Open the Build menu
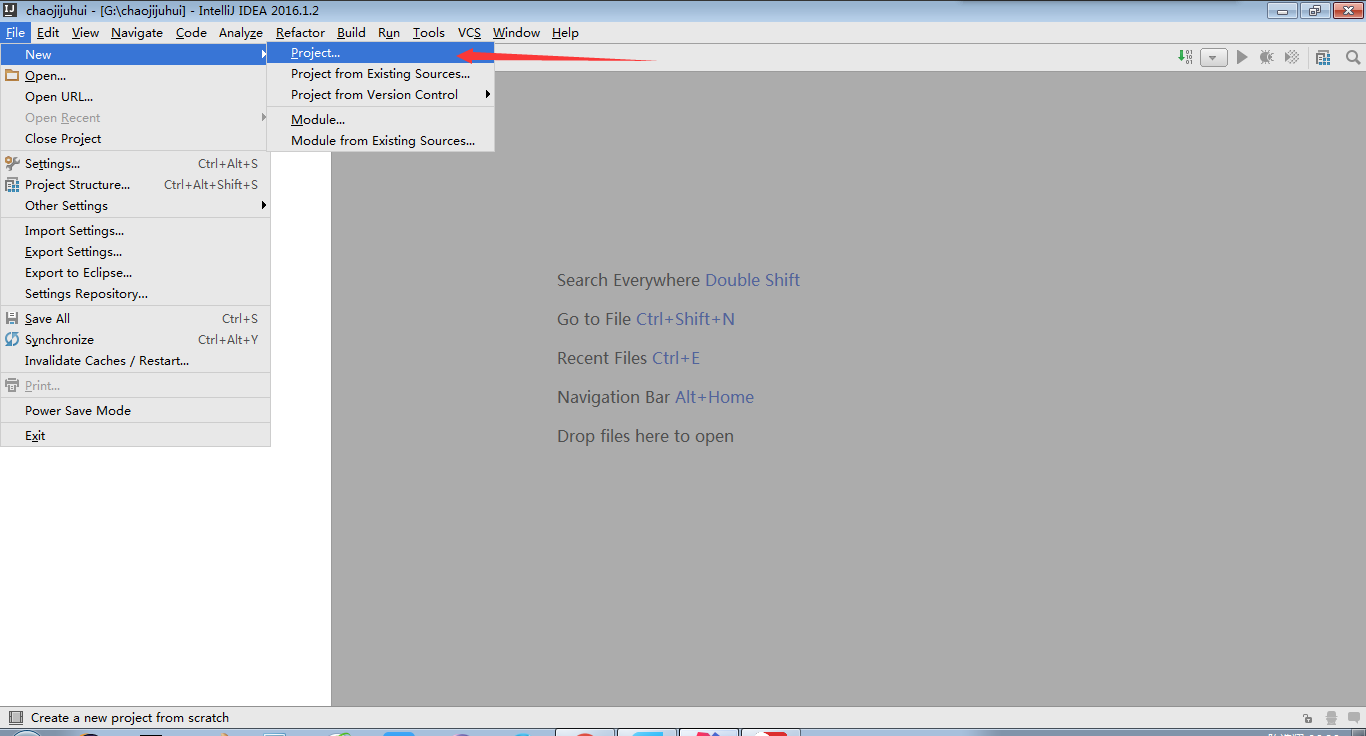This screenshot has height=736, width=1366. coord(351,33)
